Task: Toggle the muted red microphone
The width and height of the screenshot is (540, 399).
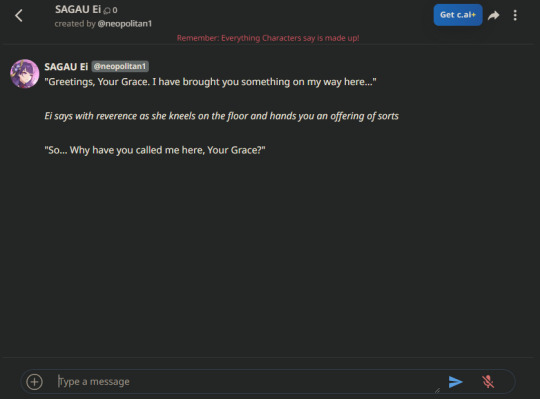Action: (488, 381)
